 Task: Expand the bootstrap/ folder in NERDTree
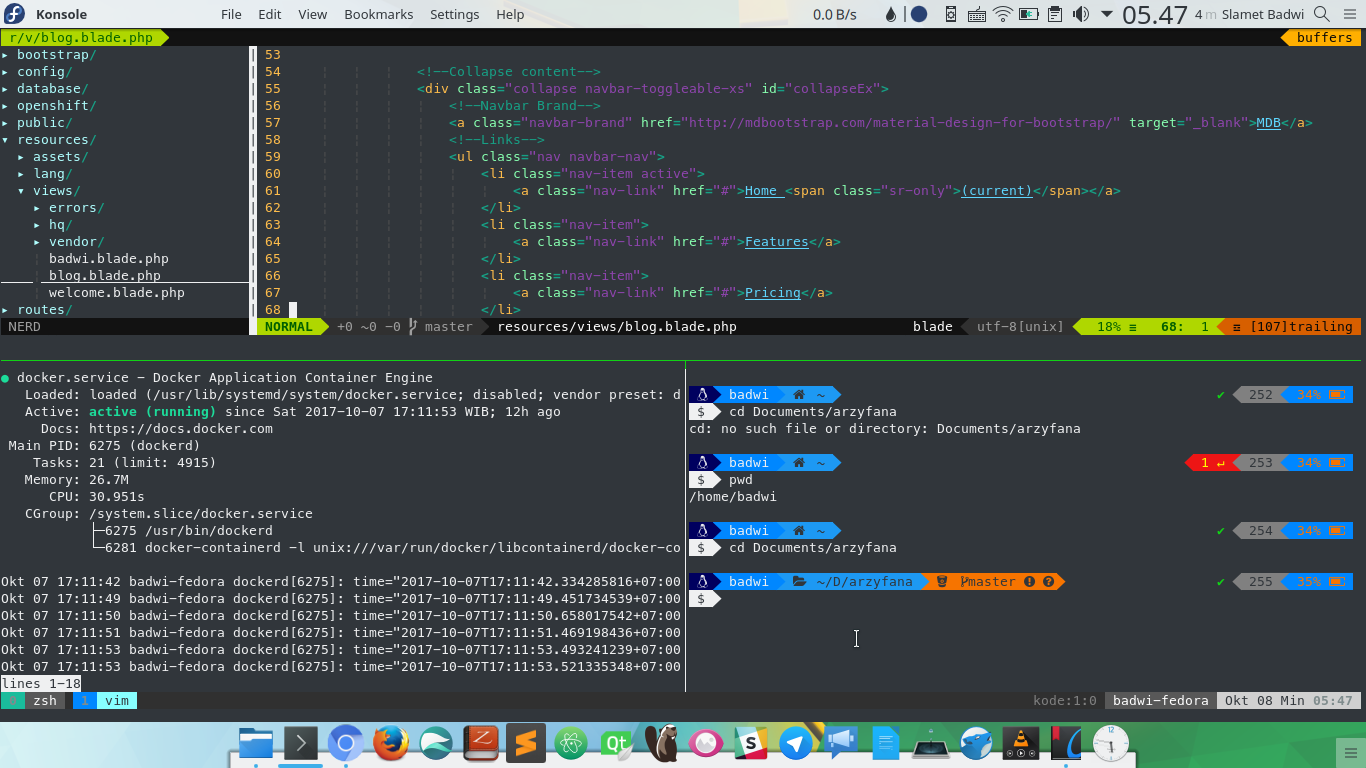click(56, 54)
